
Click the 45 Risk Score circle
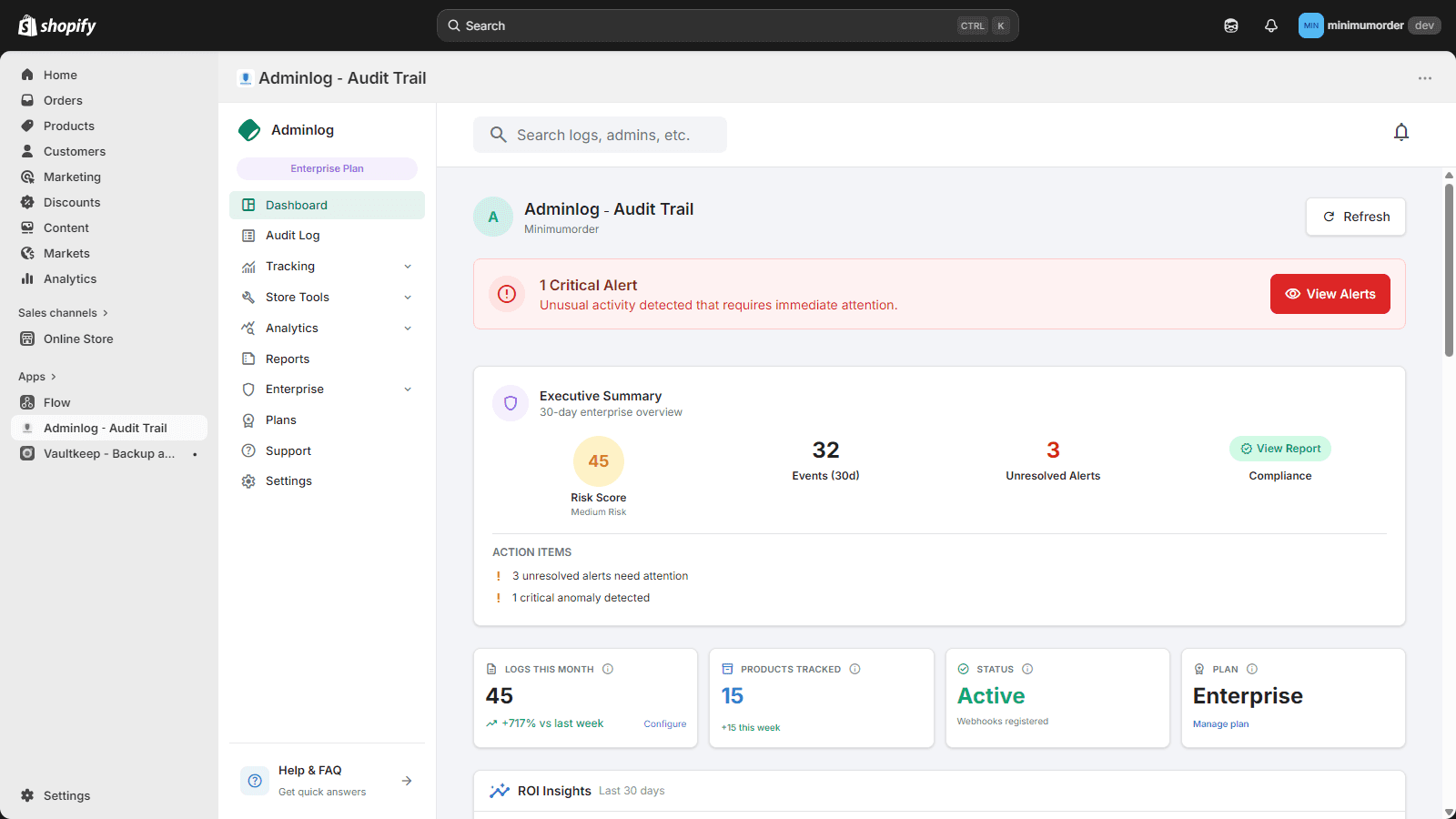[x=599, y=461]
